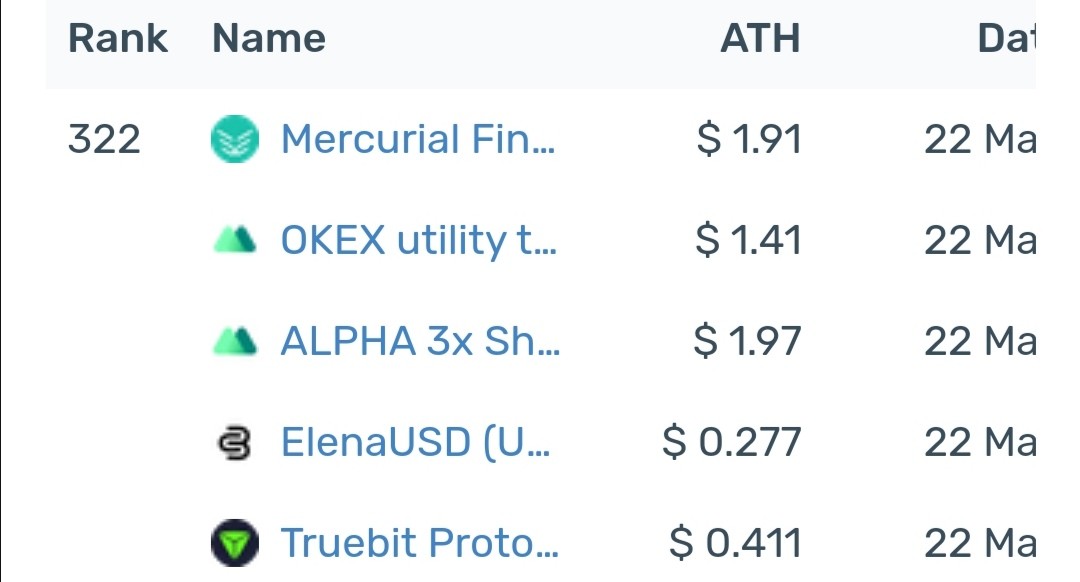Click the ALPHA 3x Short token icon
The width and height of the screenshot is (1080, 582).
coord(235,341)
